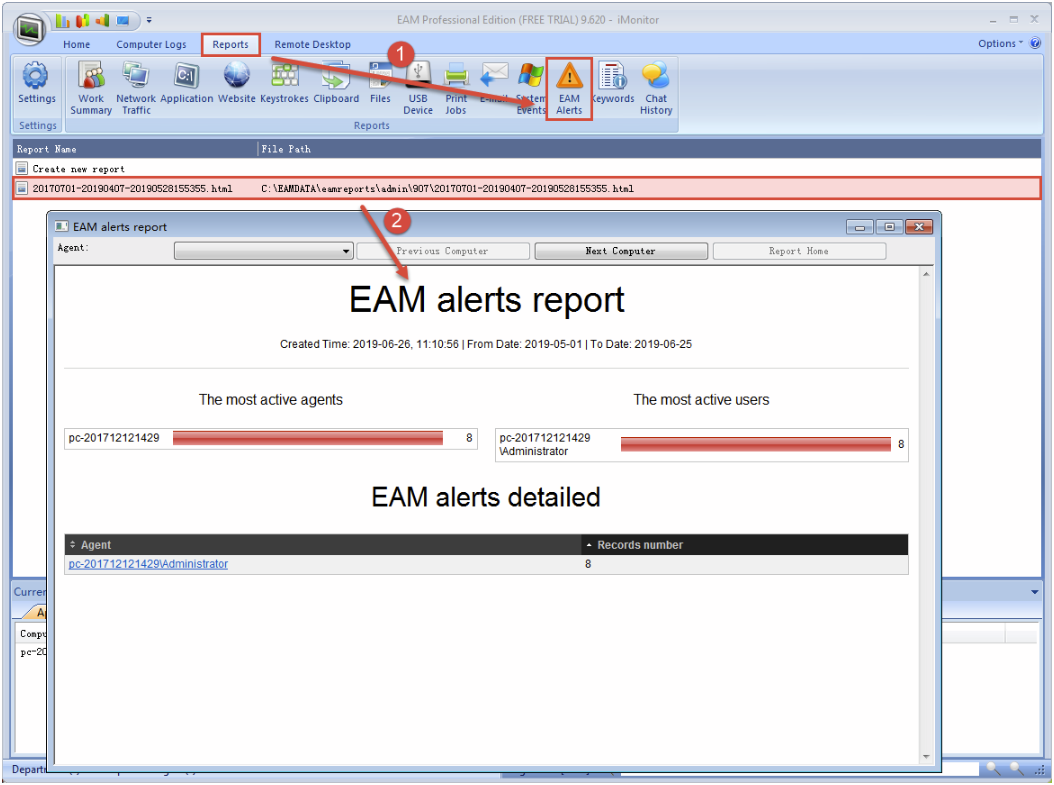Click the icon beside the 20170701 html report
The width and height of the screenshot is (1054, 785).
(x=22, y=188)
